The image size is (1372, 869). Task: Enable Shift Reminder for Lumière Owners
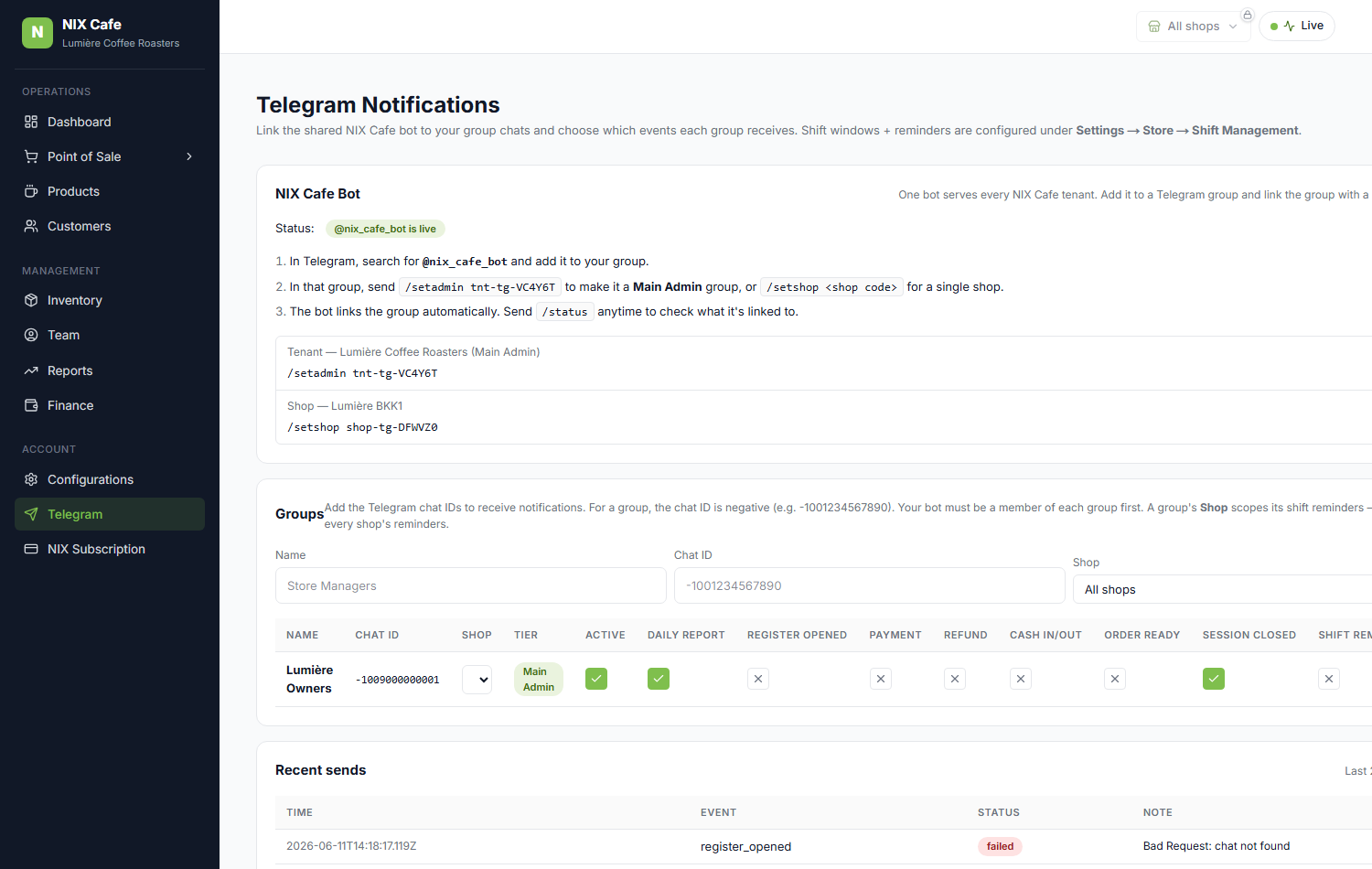1329,679
